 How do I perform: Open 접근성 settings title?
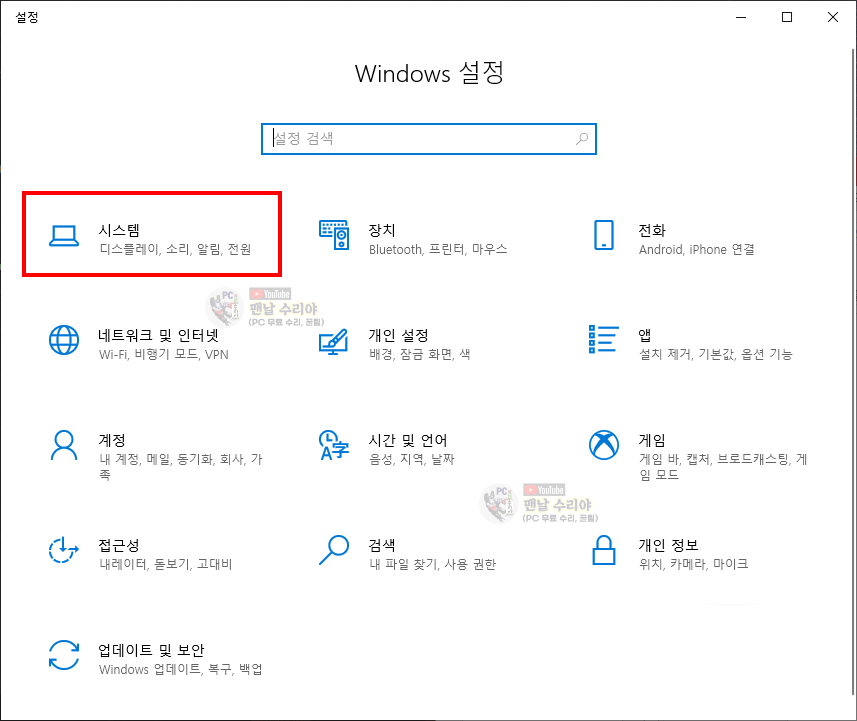point(119,545)
